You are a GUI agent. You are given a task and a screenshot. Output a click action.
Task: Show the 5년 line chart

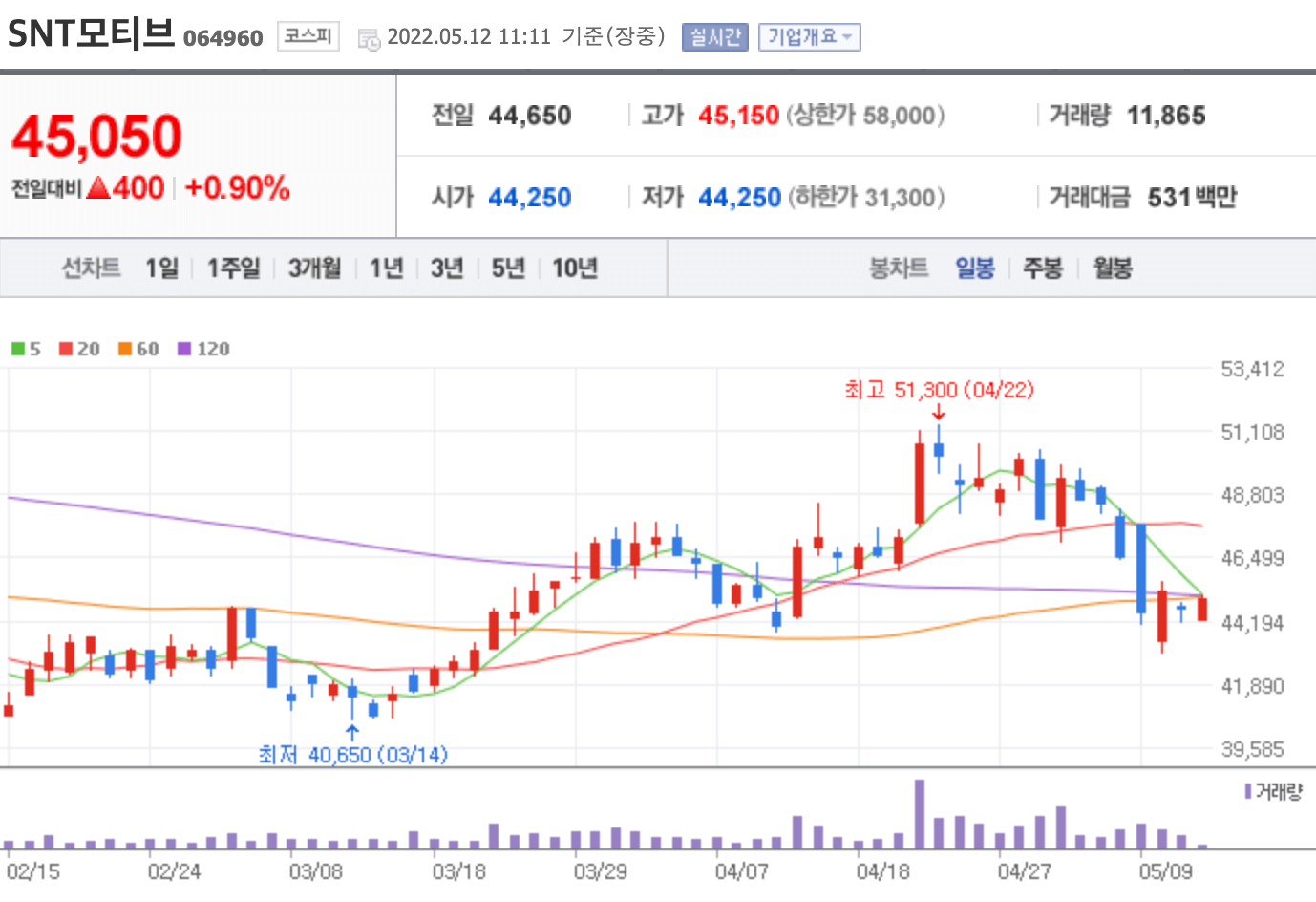[x=508, y=268]
